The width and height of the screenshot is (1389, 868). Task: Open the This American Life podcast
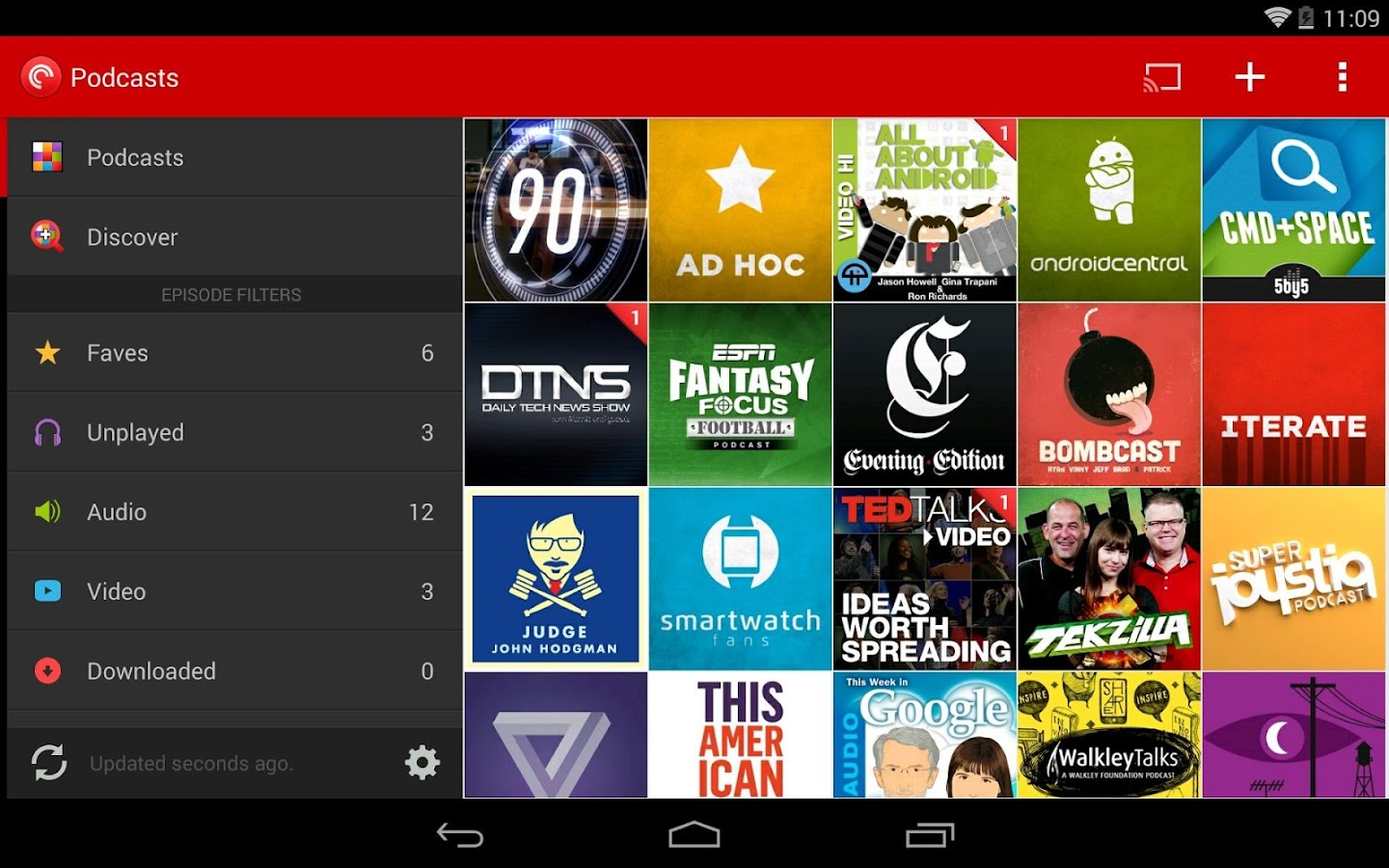[x=741, y=735]
